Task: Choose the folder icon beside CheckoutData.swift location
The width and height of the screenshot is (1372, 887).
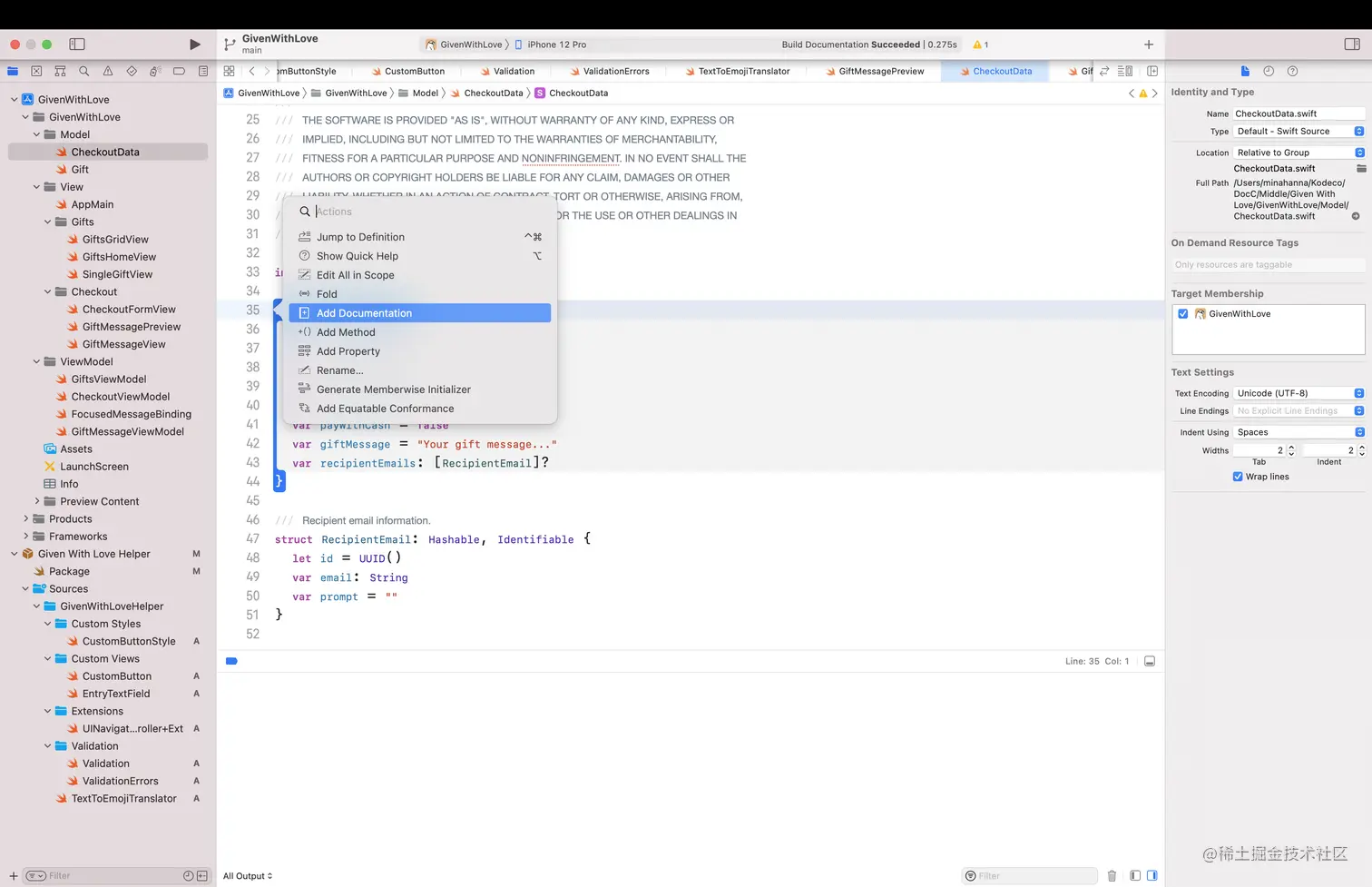Action: tap(1361, 169)
